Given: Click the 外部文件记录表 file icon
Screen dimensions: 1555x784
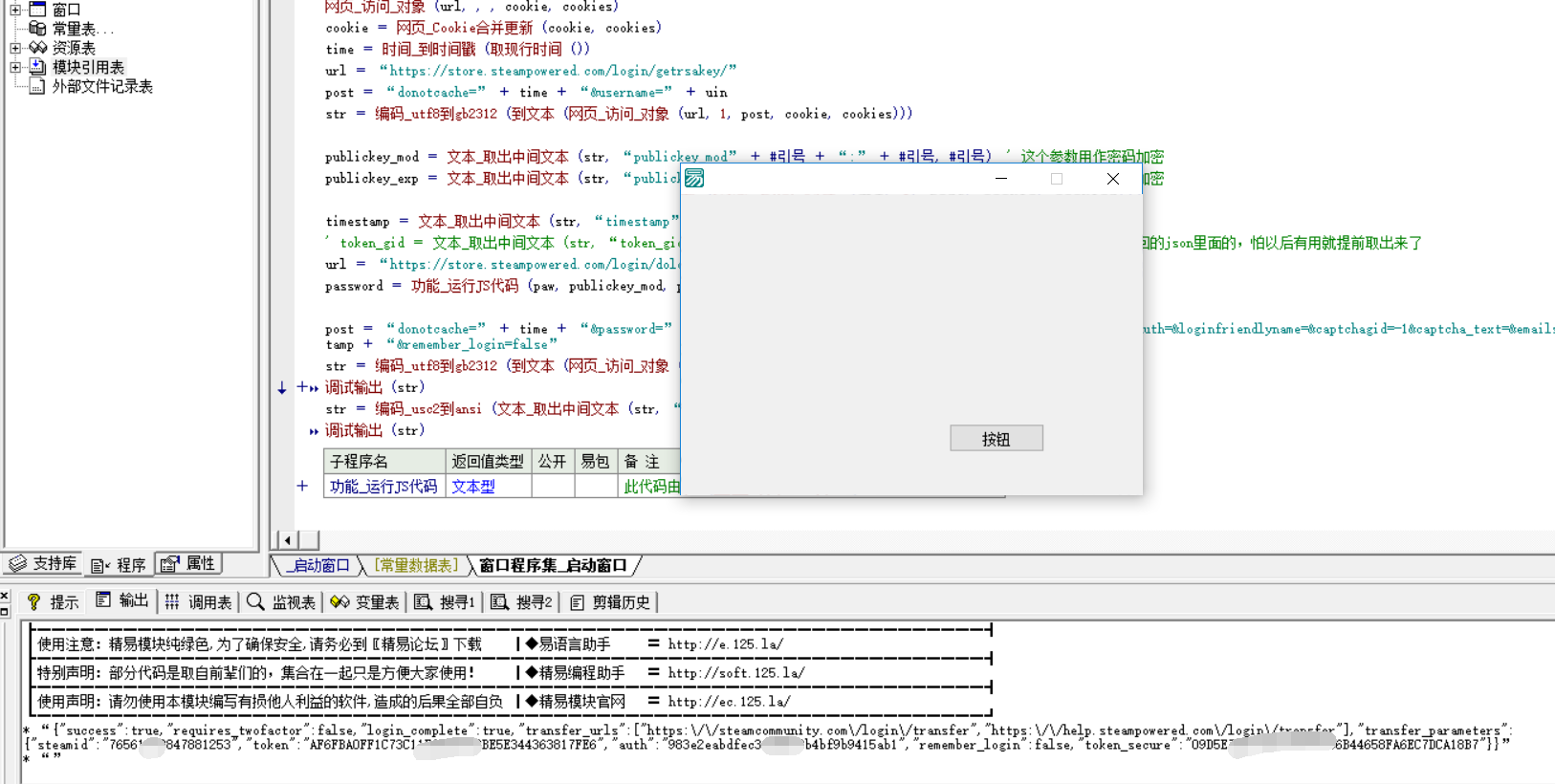Looking at the screenshot, I should pyautogui.click(x=37, y=86).
